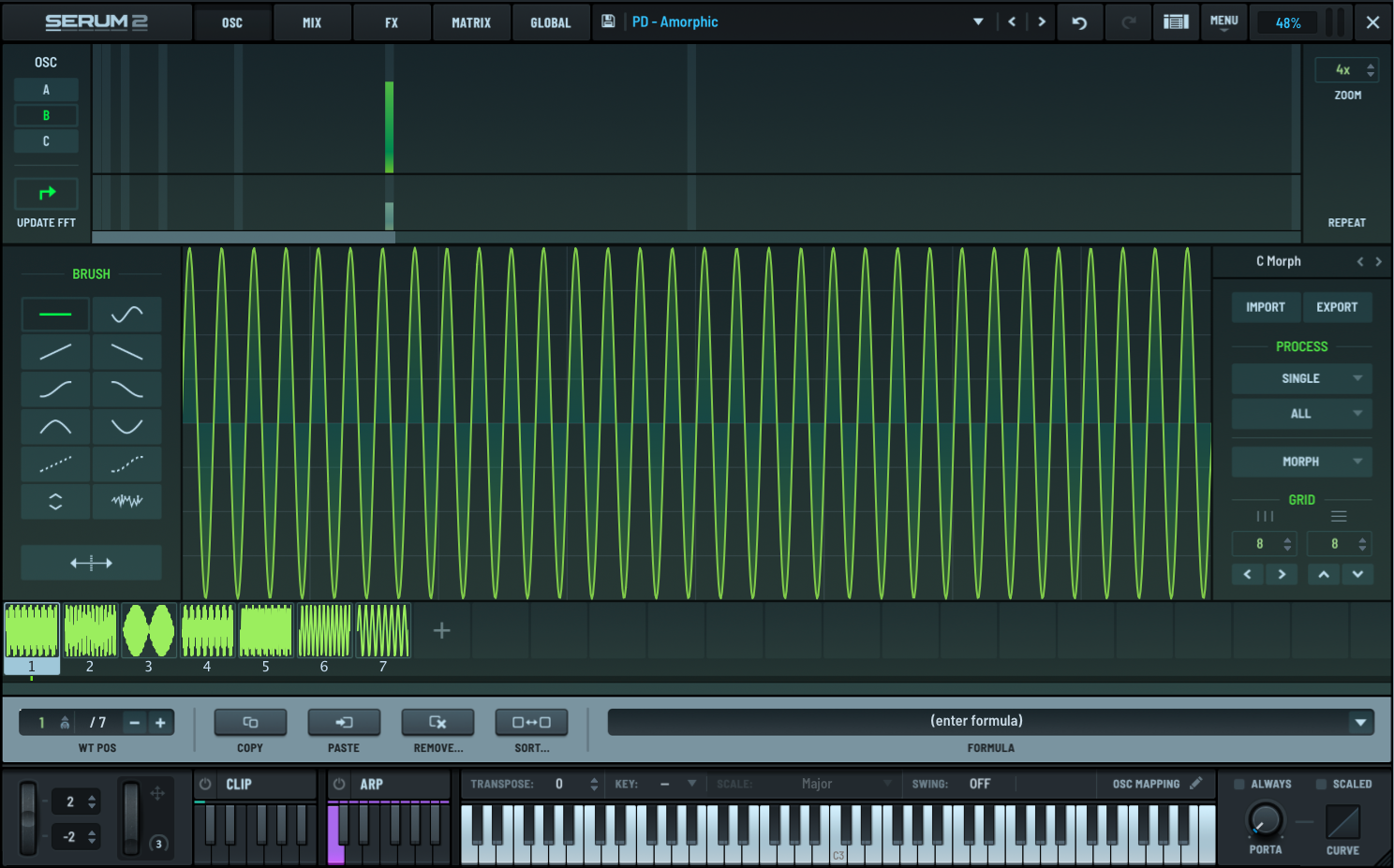Screen dimensions: 1394x868
Task: Click the Import button
Action: 1265,307
